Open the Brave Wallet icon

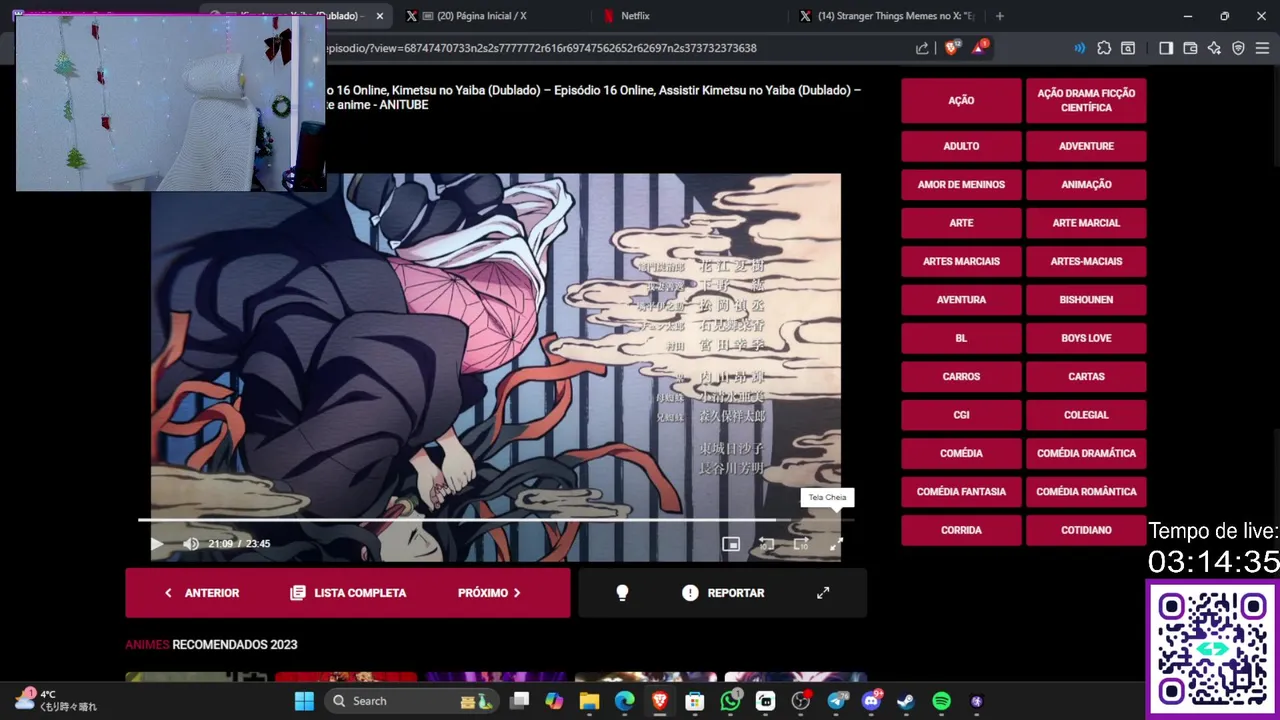[x=1190, y=48]
